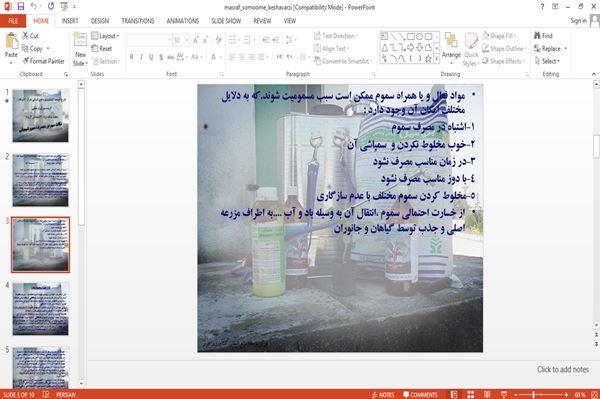Open the font name combo box
The image size is (600, 399).
pos(149,40)
